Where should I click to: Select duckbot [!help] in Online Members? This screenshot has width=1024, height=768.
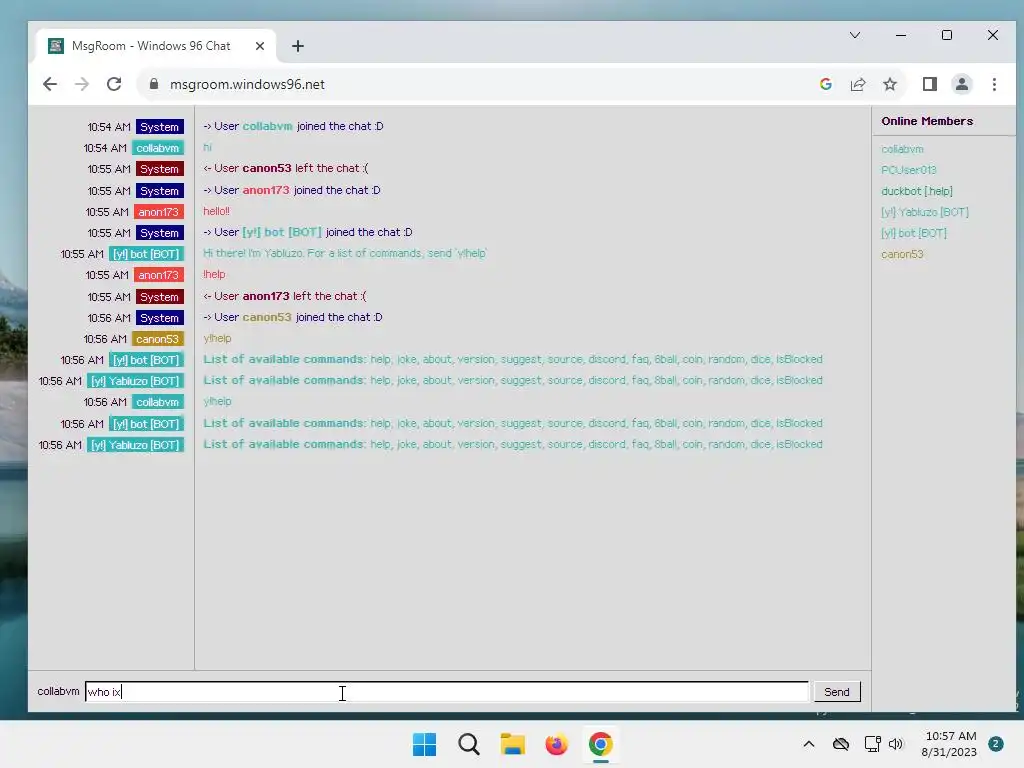917,191
